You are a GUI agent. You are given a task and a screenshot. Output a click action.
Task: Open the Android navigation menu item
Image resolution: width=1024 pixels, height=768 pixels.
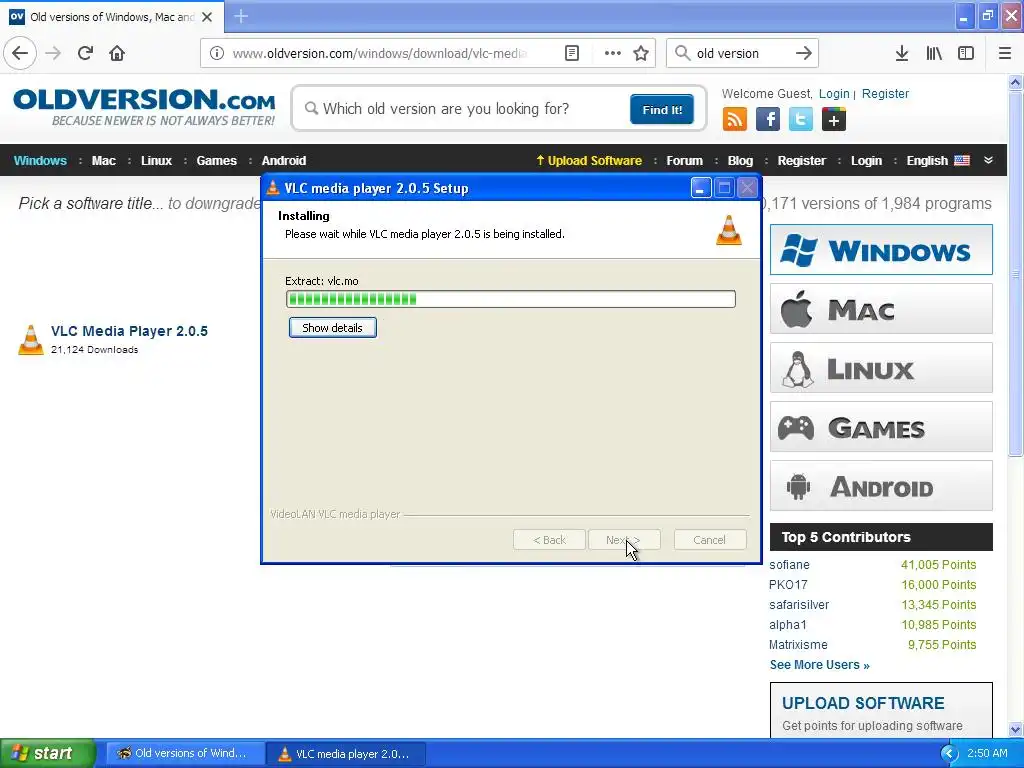(283, 161)
